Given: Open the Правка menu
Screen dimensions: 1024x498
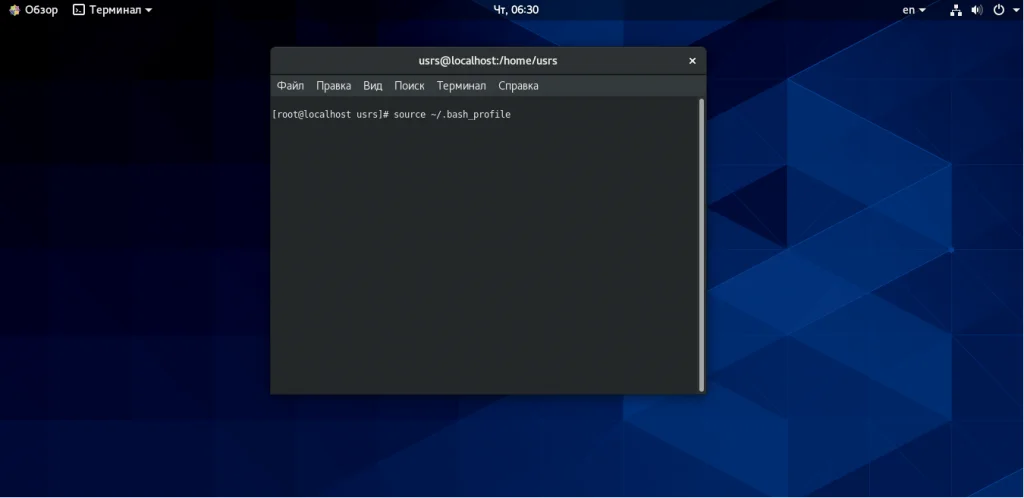Looking at the screenshot, I should pos(333,86).
